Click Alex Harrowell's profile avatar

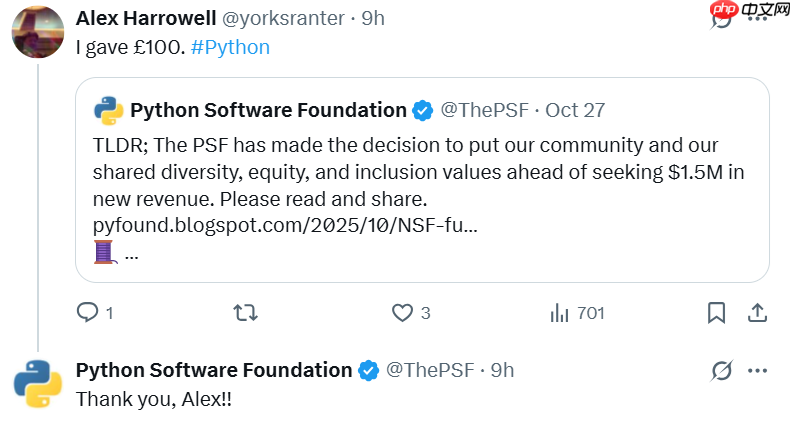[38, 31]
